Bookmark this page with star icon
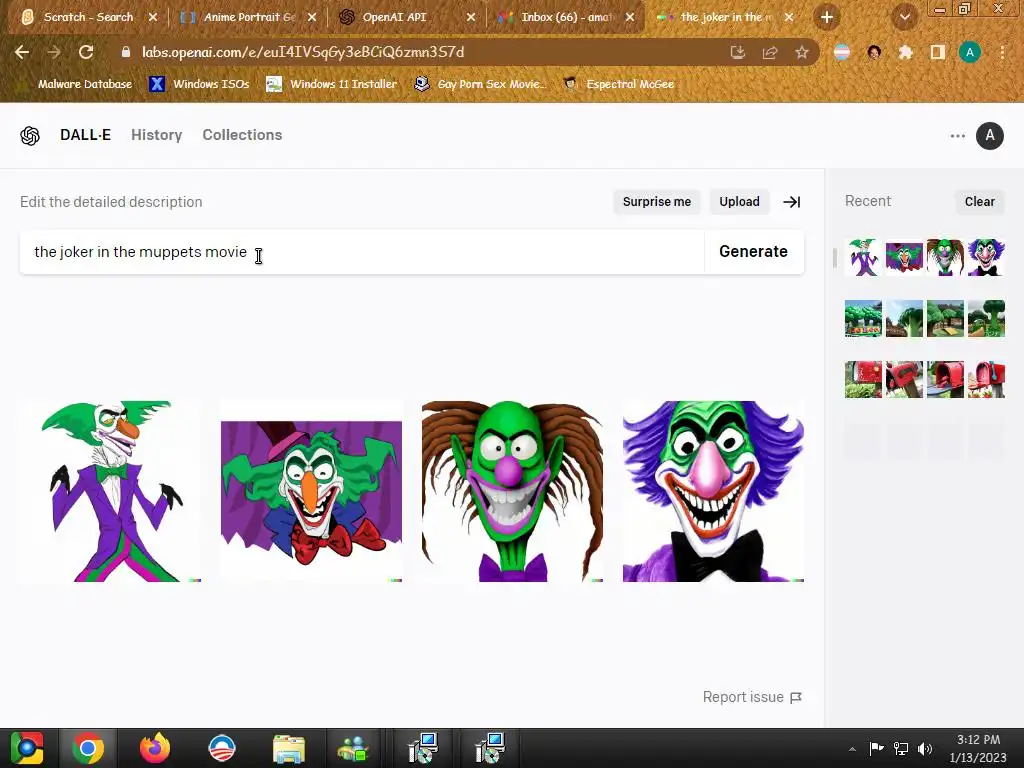1024x768 pixels. point(802,52)
